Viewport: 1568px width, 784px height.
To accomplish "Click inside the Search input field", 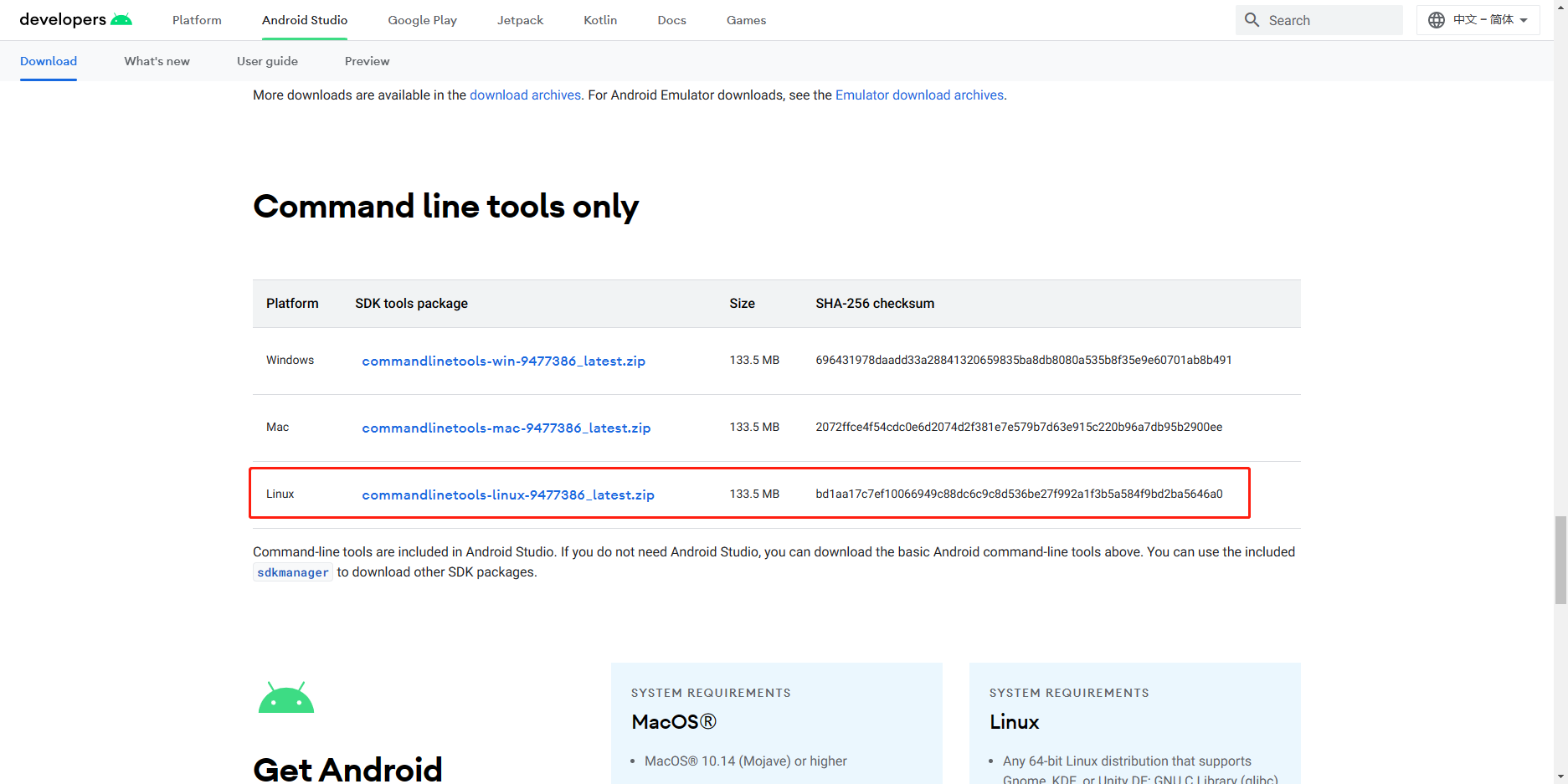I will [1331, 19].
